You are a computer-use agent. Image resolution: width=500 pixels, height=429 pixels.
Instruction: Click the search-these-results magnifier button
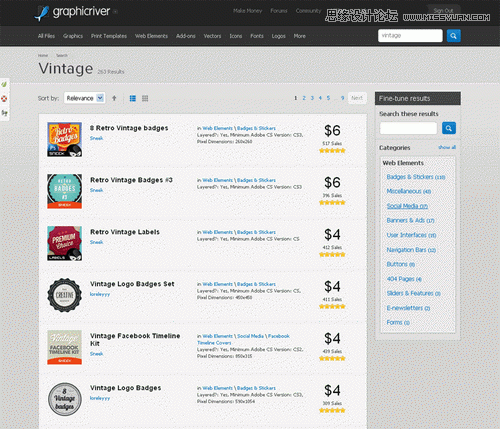pyautogui.click(x=449, y=128)
